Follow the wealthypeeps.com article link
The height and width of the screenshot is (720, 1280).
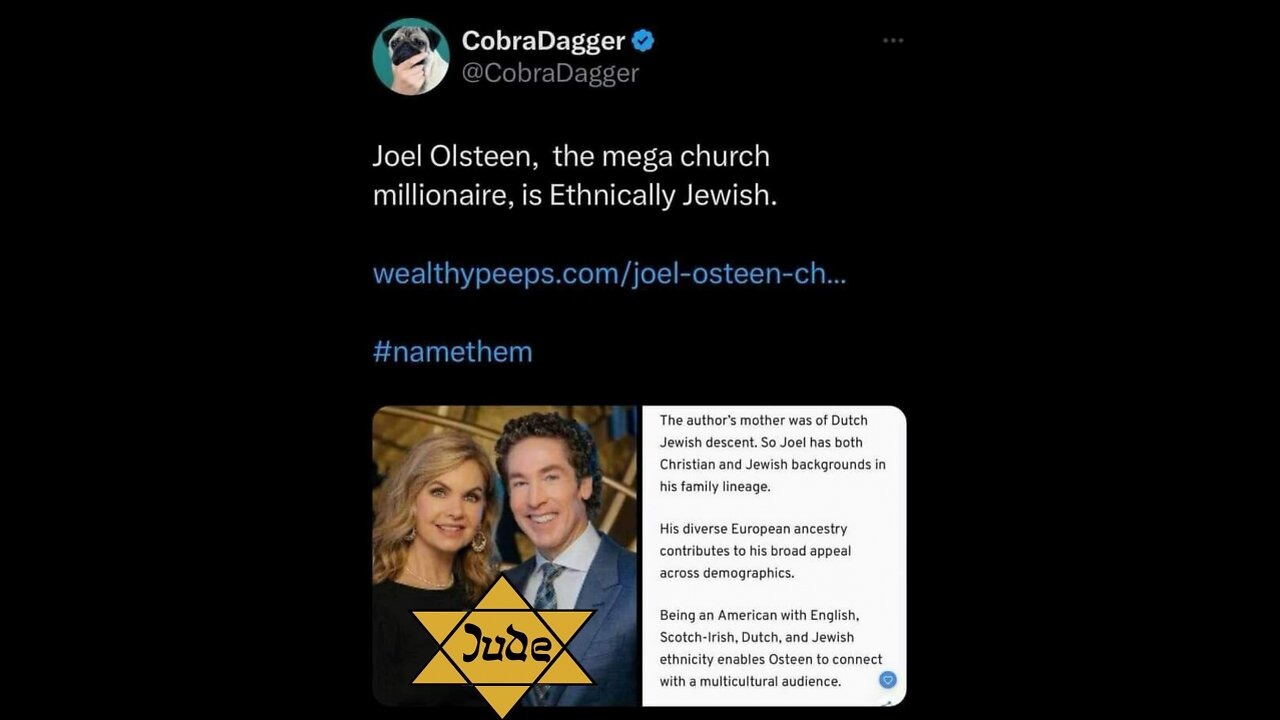tap(609, 273)
